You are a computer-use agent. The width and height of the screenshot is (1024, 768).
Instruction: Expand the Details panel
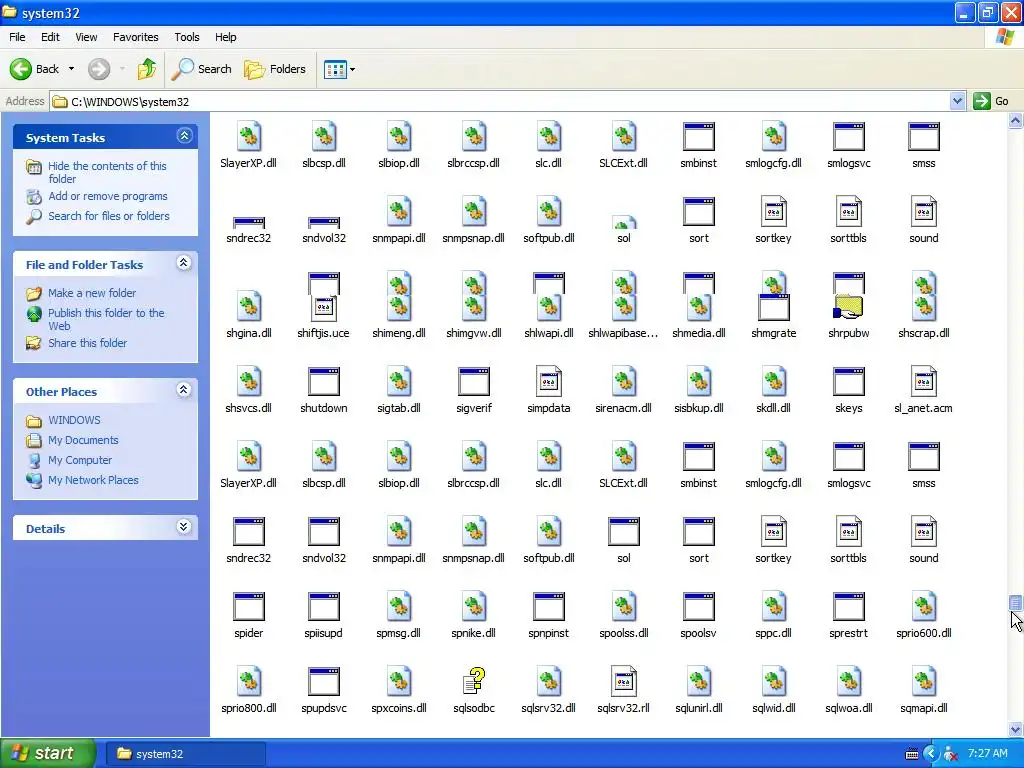coord(184,527)
